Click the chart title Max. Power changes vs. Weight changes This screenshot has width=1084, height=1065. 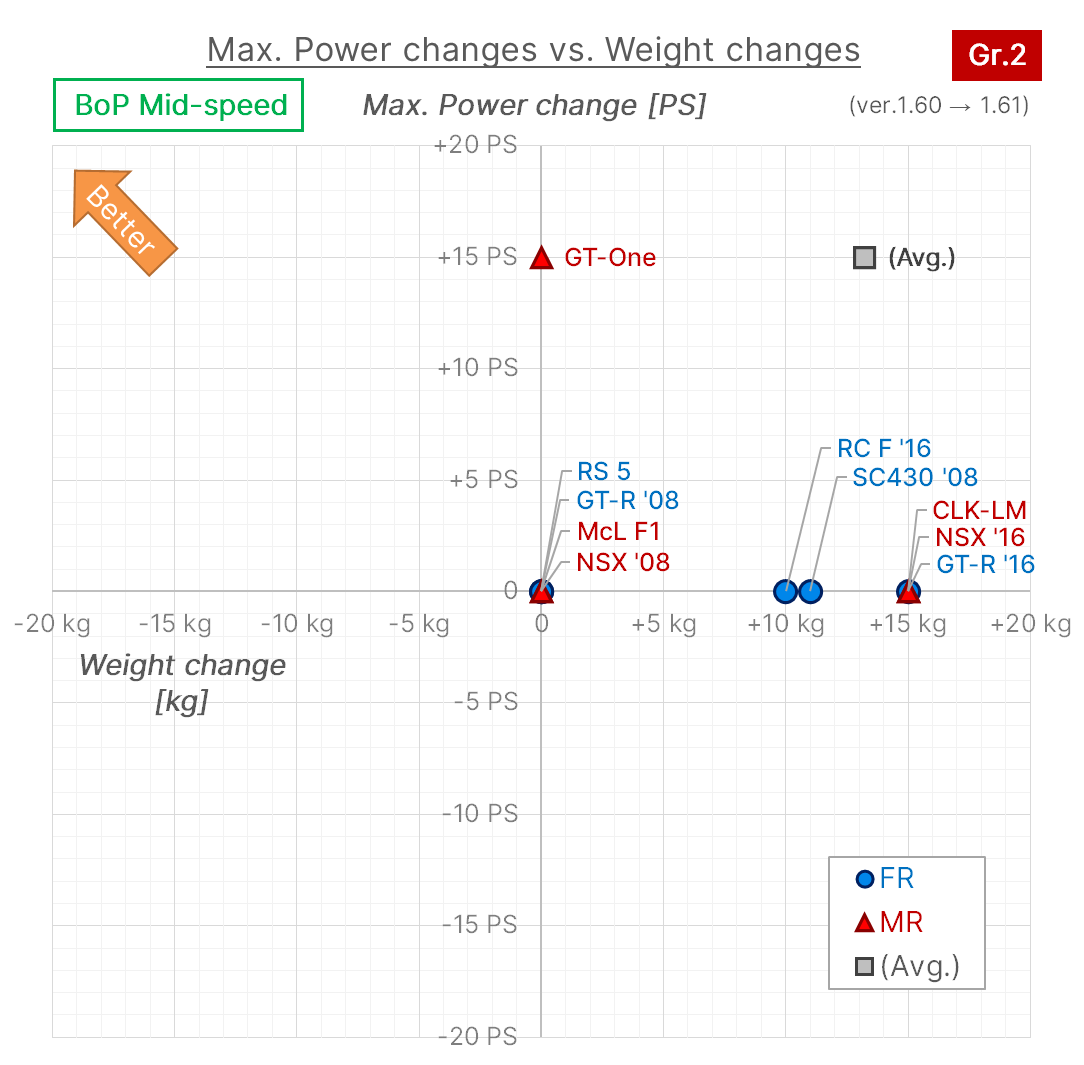point(533,50)
